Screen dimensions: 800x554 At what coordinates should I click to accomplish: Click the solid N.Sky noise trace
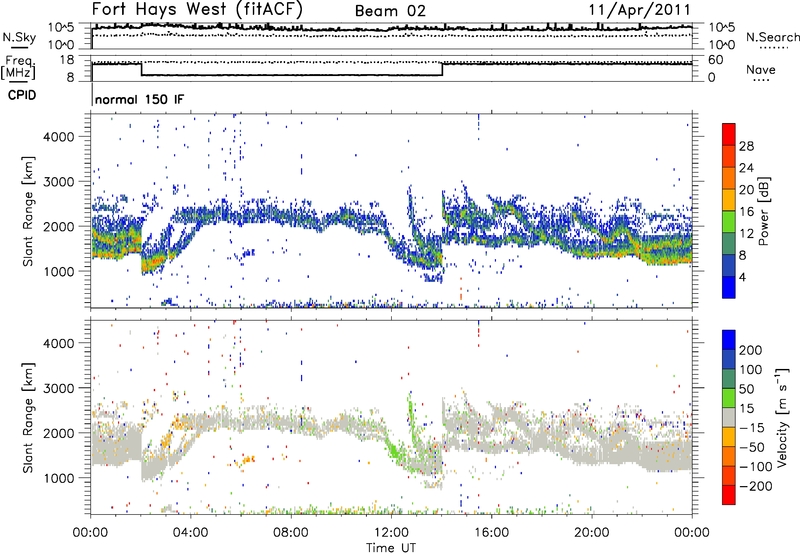(391, 29)
